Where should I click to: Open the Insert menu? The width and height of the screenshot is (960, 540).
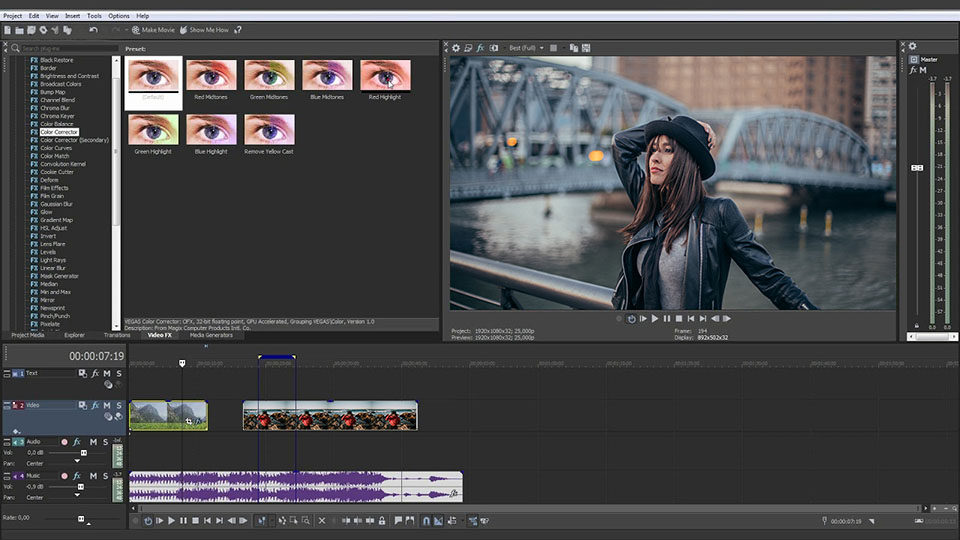72,16
